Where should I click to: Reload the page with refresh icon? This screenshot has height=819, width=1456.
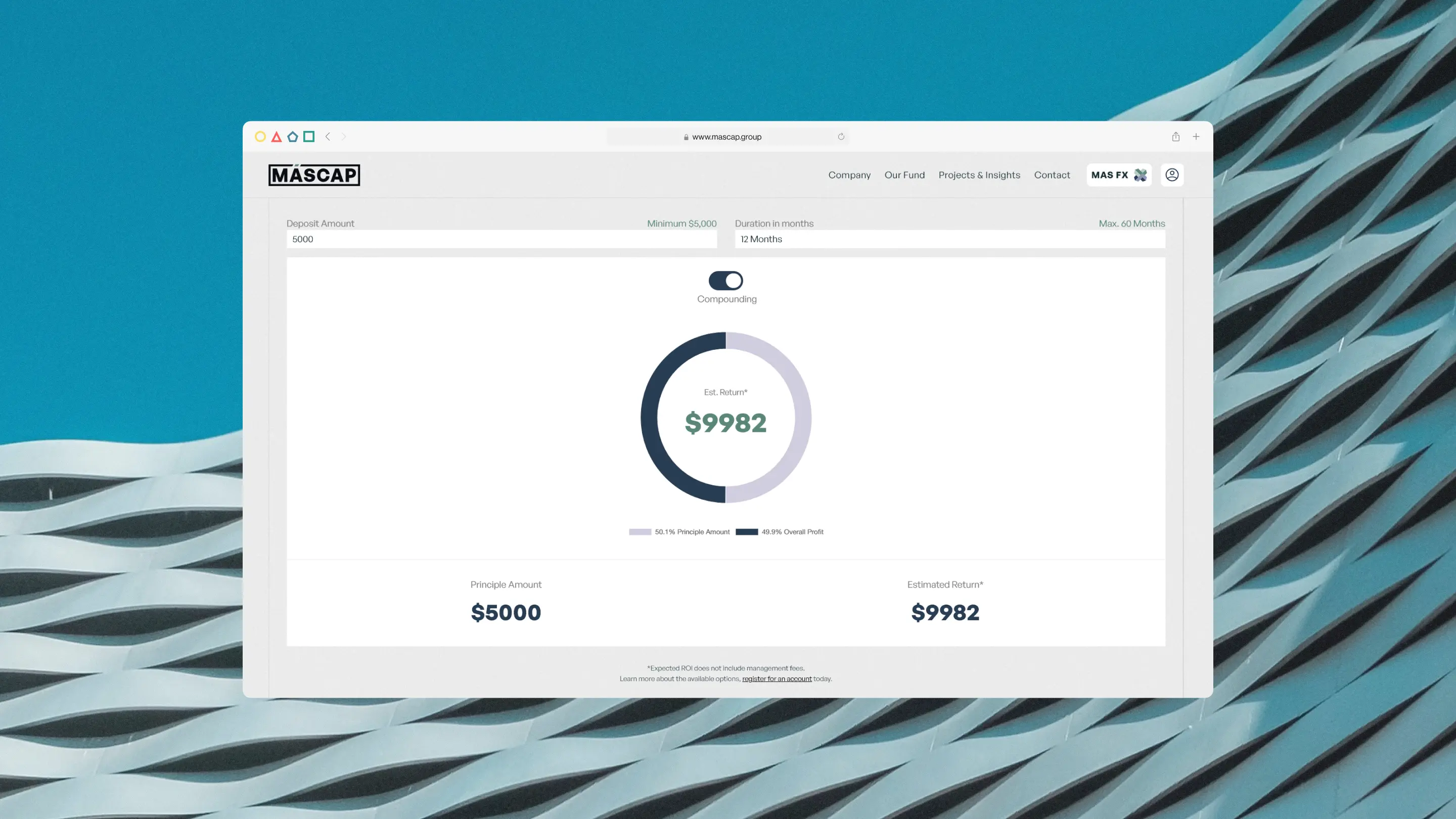coord(841,137)
